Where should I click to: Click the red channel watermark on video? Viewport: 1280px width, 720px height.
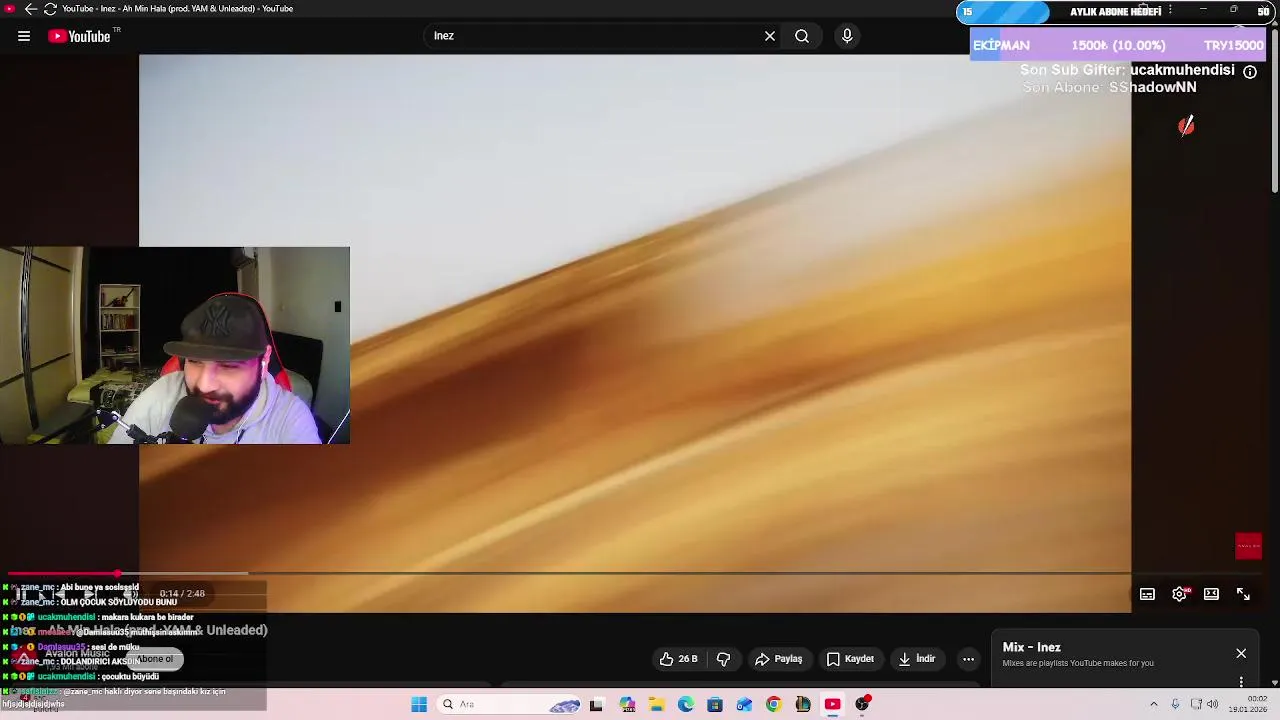pos(1248,546)
